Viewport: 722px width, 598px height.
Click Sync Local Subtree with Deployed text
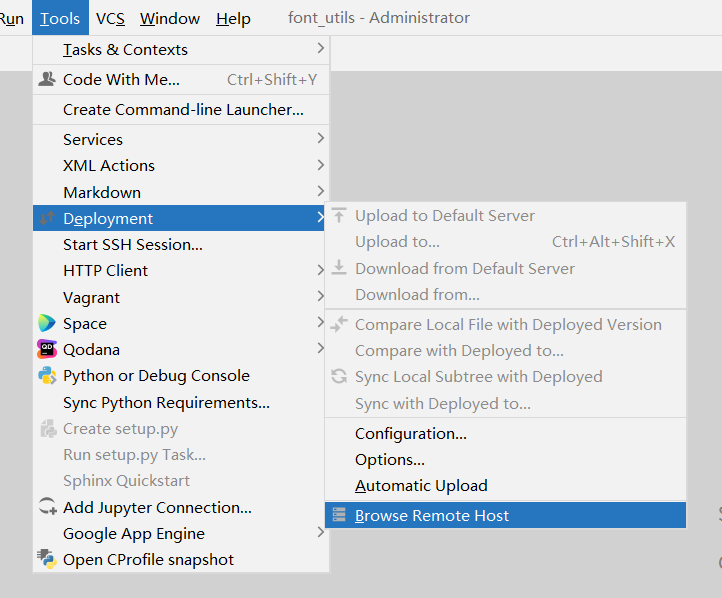479,377
